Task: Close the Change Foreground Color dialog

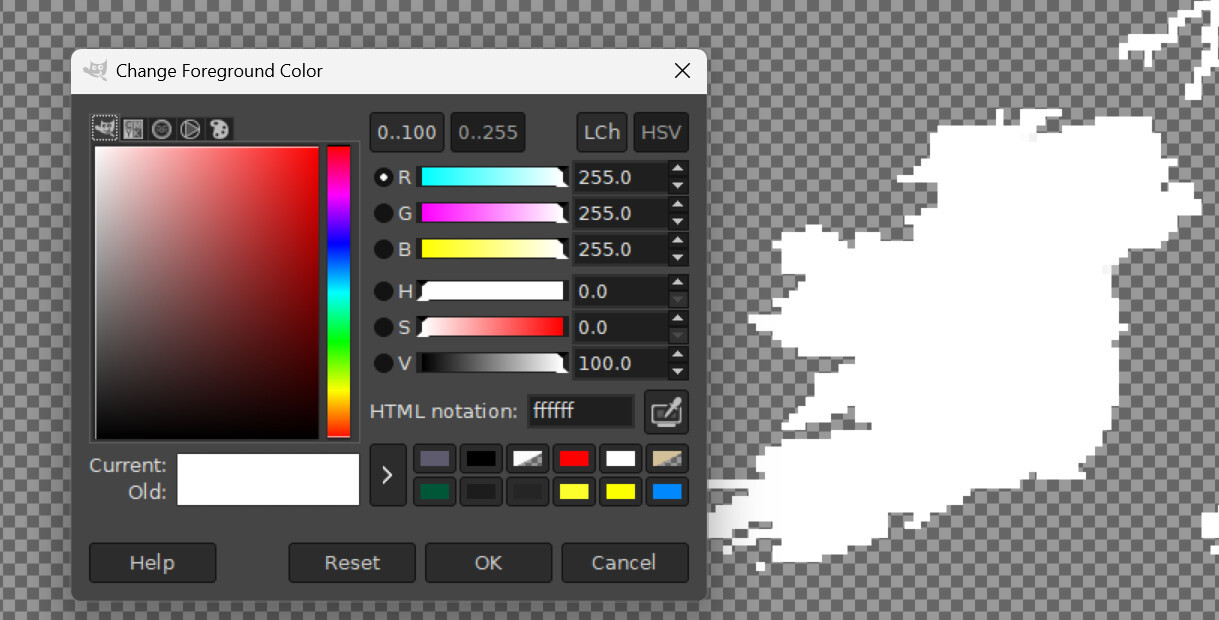Action: point(682,71)
